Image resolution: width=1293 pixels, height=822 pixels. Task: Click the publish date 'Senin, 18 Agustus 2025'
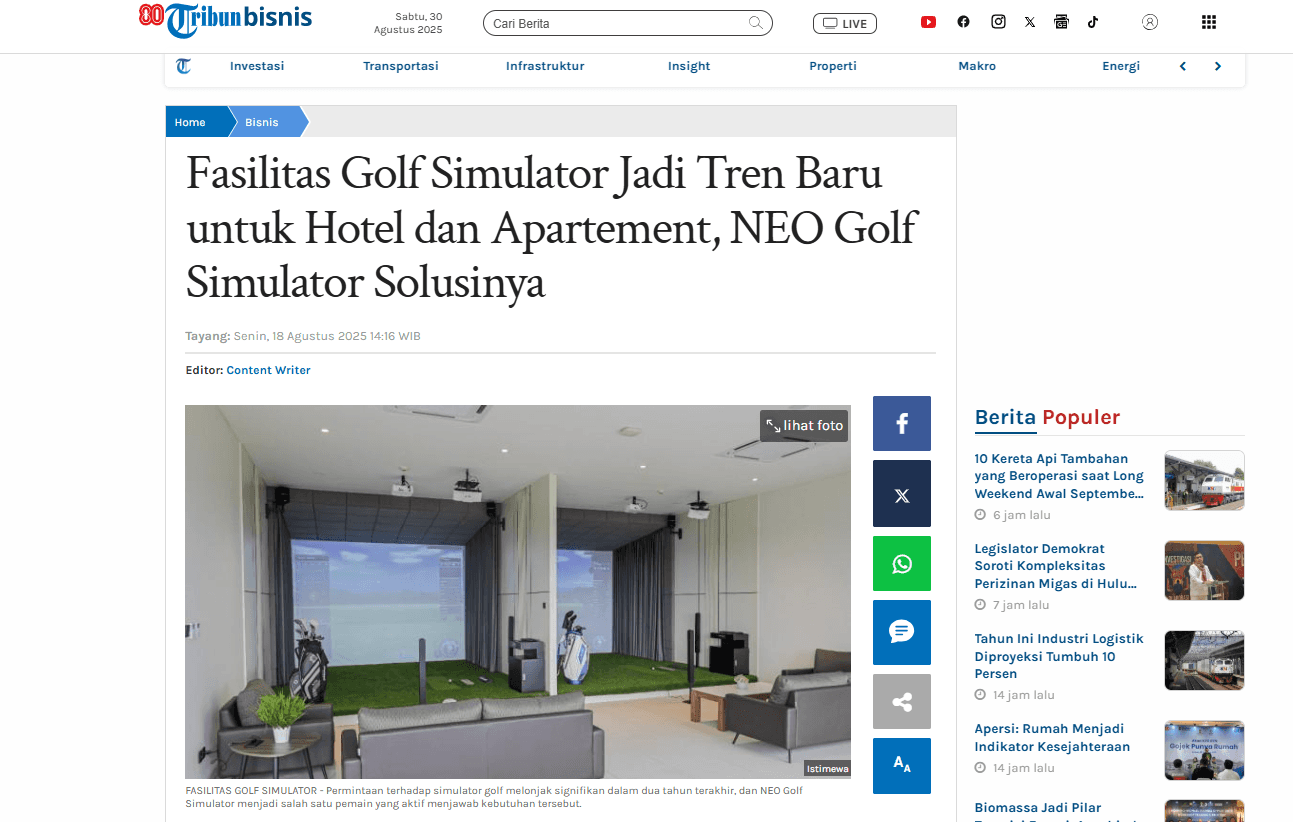326,336
